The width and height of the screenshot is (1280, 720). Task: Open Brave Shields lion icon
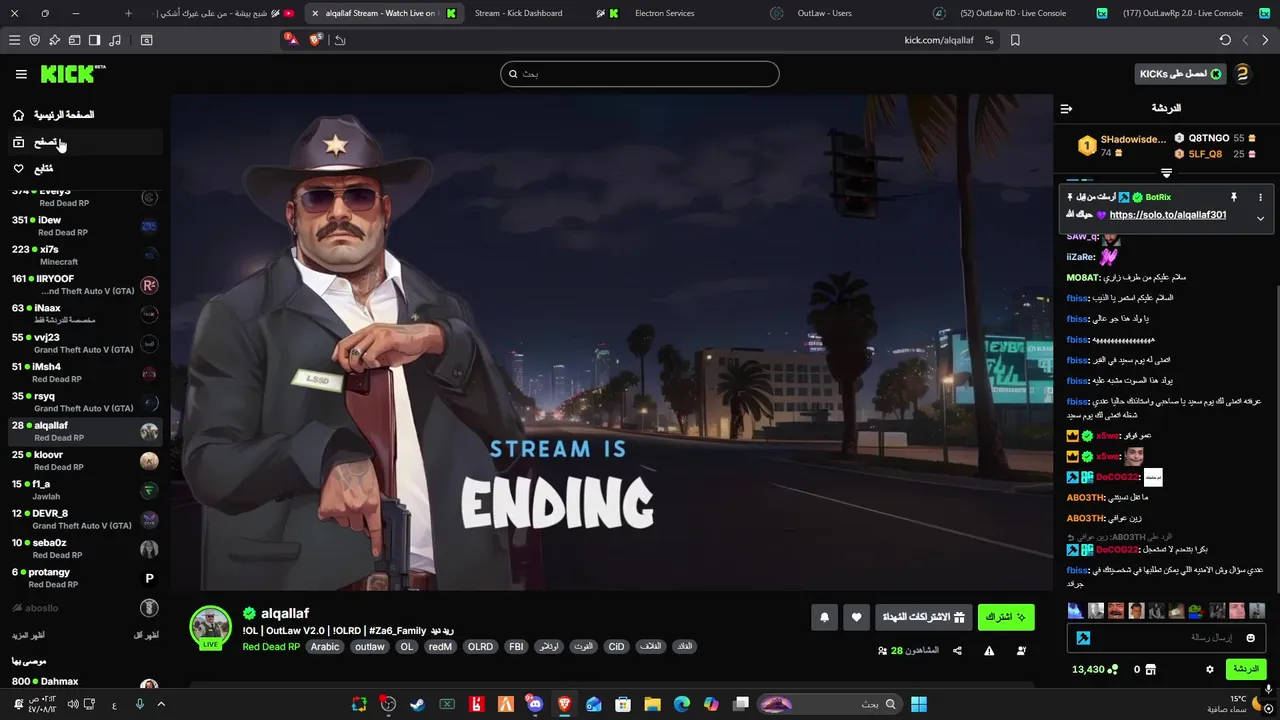[316, 40]
